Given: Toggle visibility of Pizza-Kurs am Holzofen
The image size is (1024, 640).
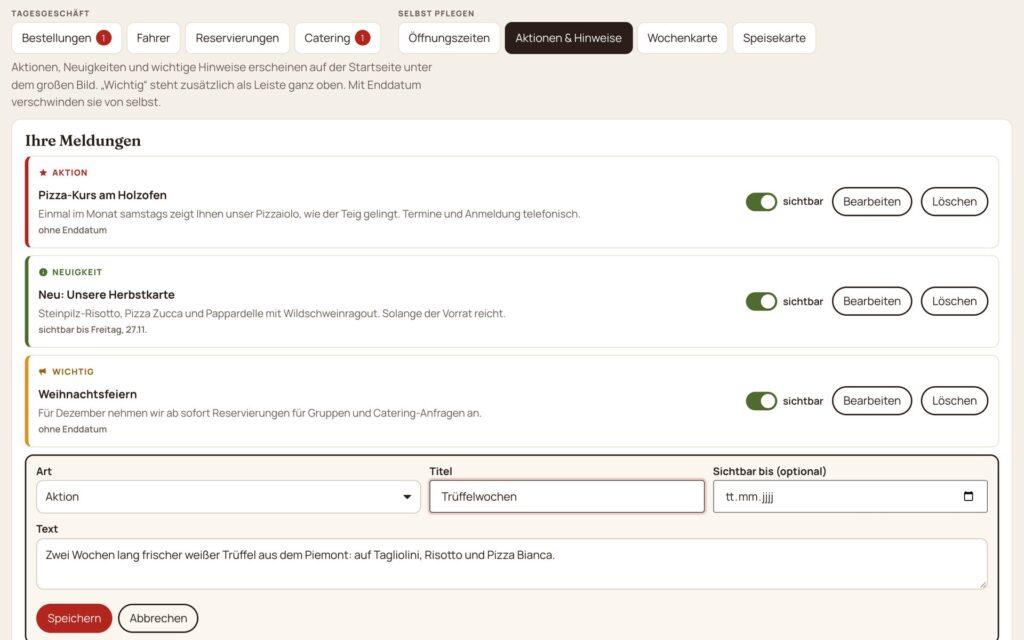Looking at the screenshot, I should coord(761,202).
